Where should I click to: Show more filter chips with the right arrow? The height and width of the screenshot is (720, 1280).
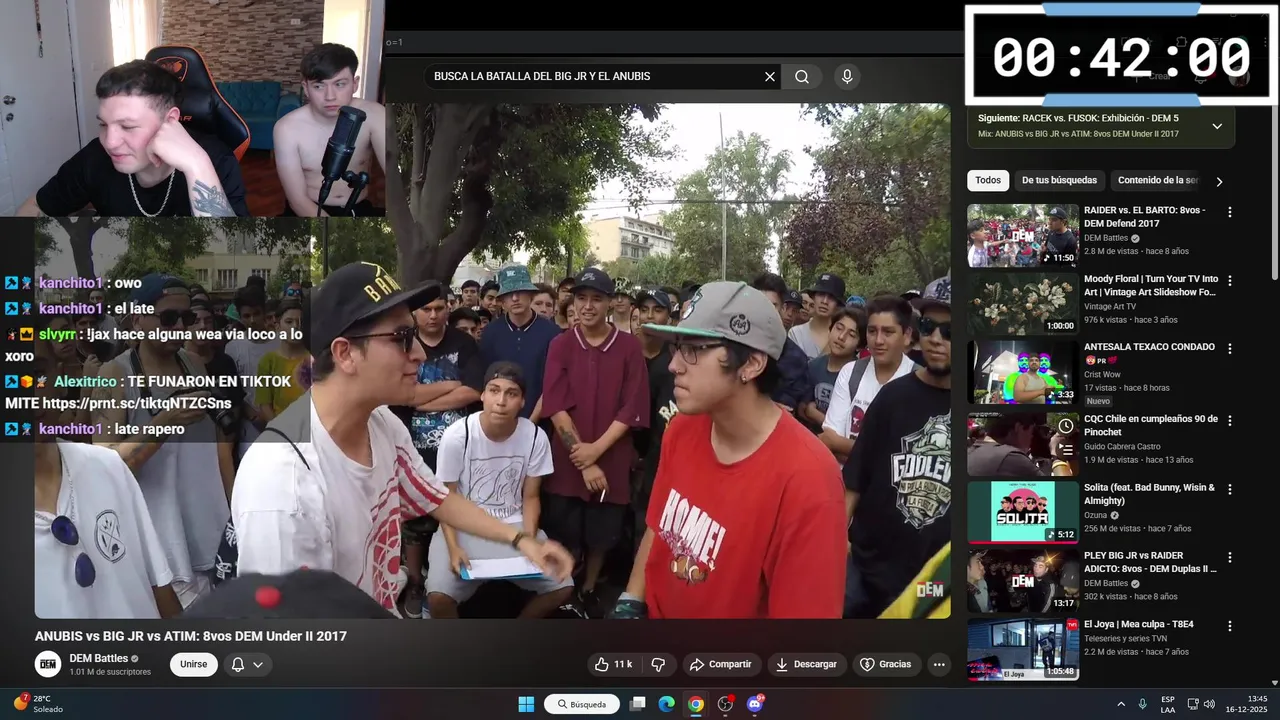point(1219,182)
